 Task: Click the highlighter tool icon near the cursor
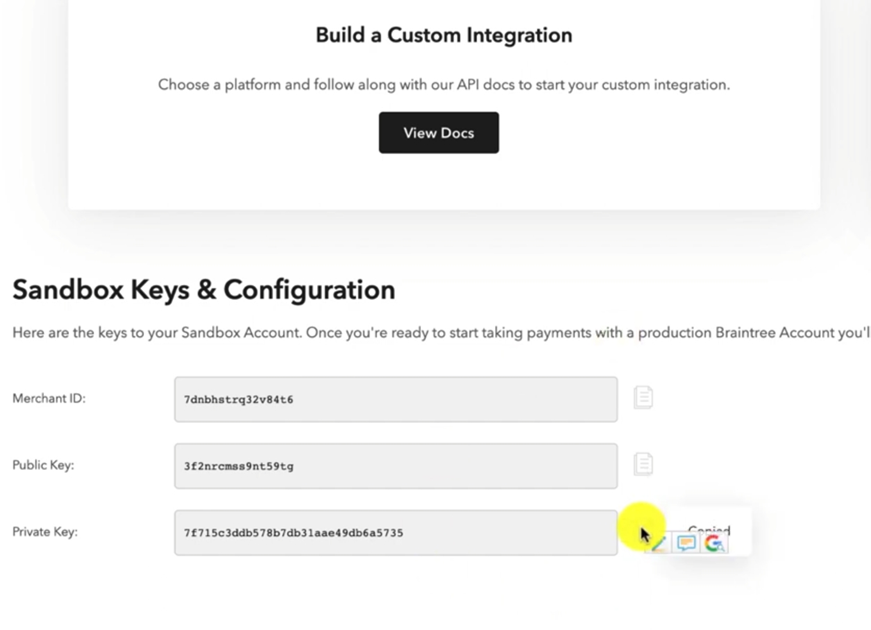point(657,543)
